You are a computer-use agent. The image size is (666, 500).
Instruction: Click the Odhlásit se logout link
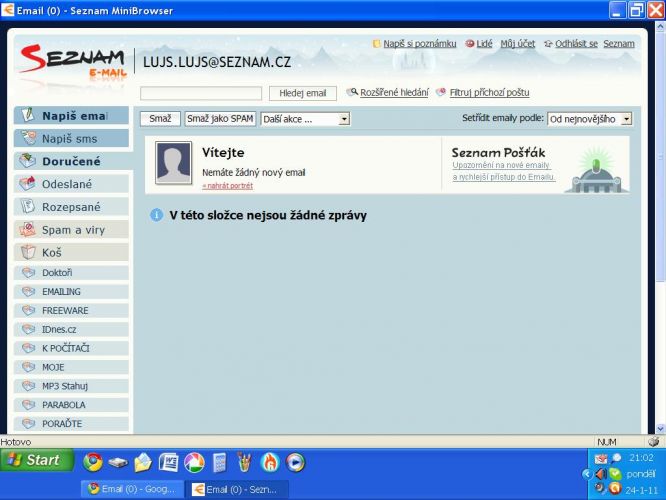576,44
